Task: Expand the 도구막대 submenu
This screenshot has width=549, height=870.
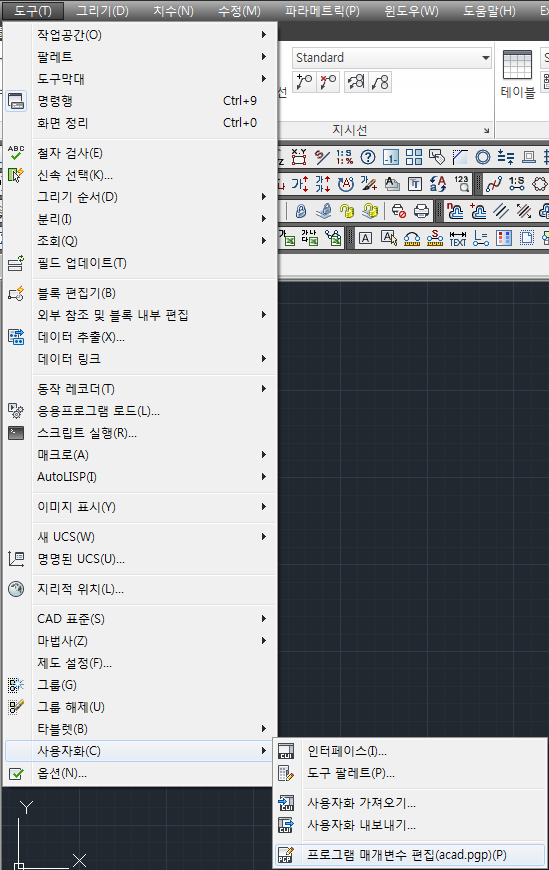Action: coord(140,79)
